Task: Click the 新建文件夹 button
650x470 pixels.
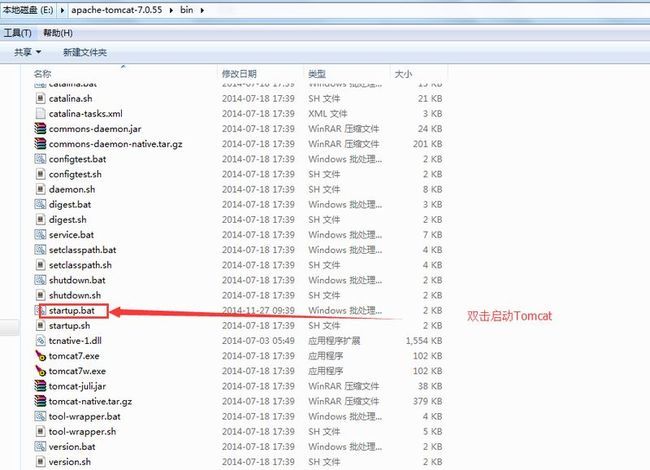Action: (x=85, y=52)
